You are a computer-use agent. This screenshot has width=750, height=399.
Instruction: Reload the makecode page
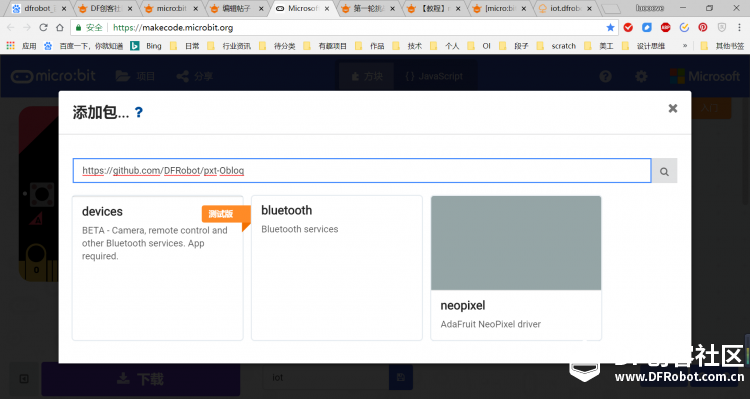pyautogui.click(x=43, y=28)
